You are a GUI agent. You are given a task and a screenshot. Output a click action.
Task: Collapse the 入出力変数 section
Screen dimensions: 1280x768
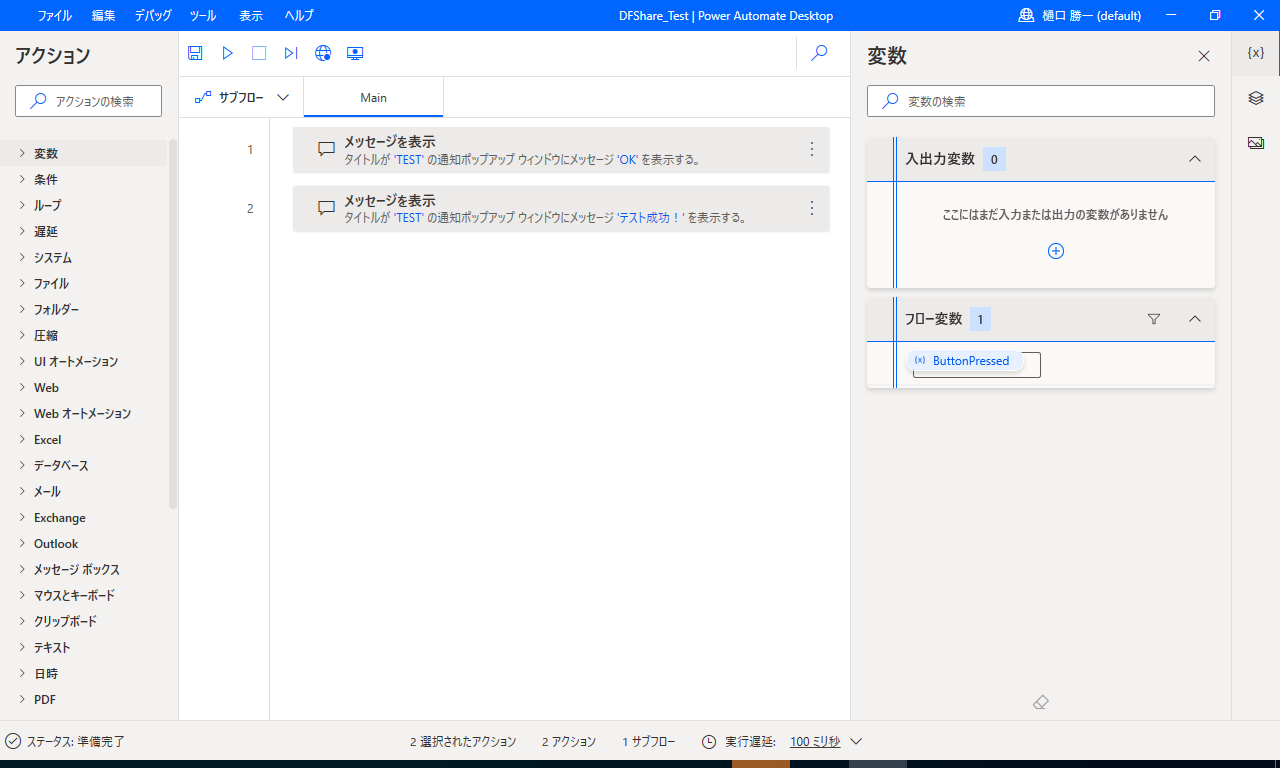click(1194, 159)
